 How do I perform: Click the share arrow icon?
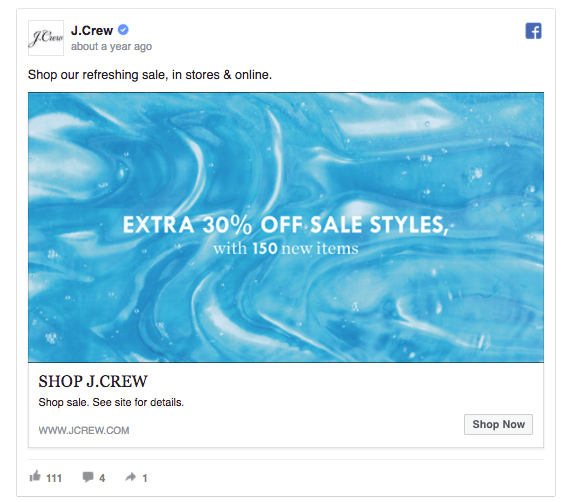click(x=130, y=477)
